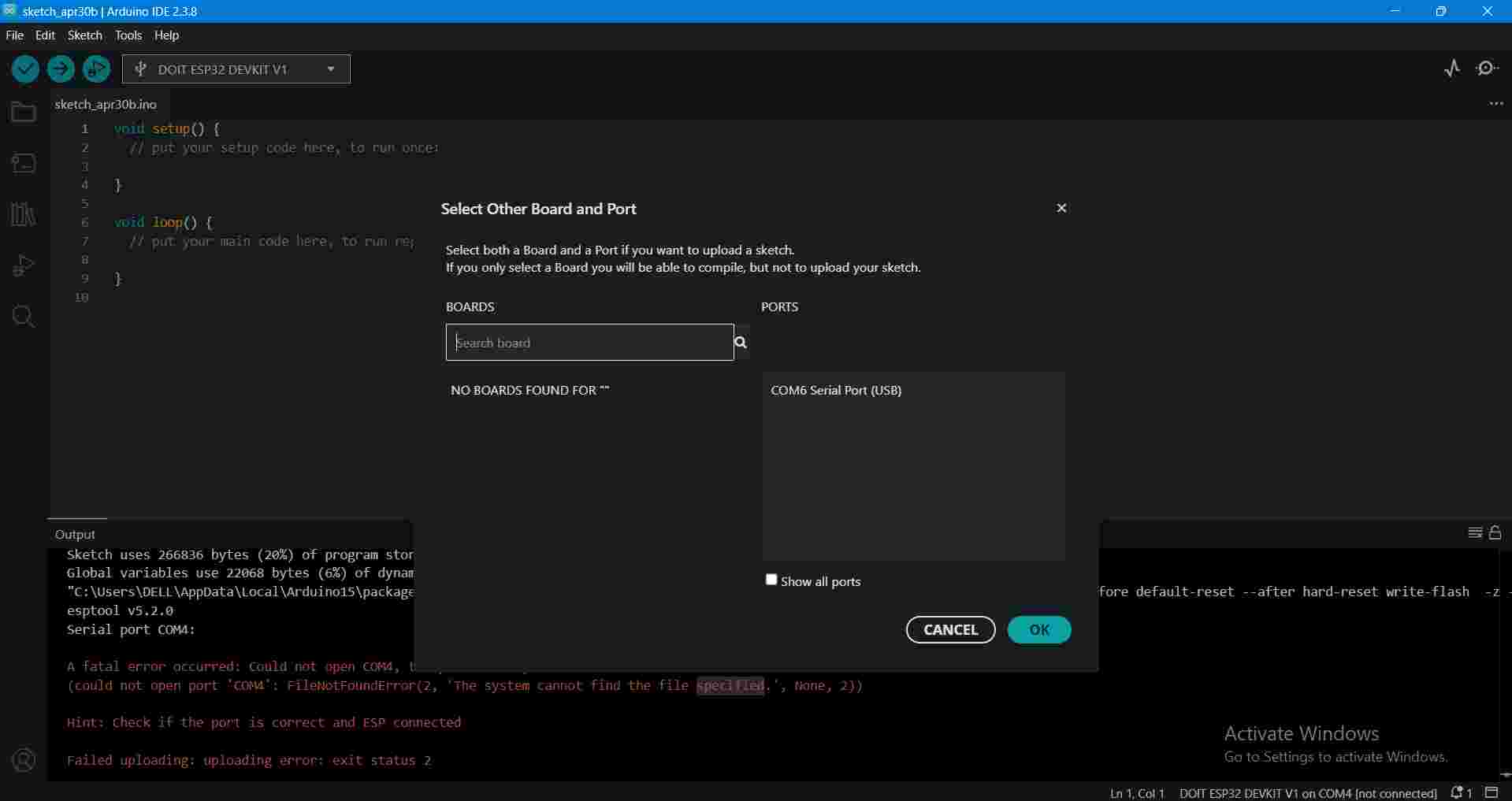
Task: Close the Select Other Board dialog
Action: coord(1061,208)
